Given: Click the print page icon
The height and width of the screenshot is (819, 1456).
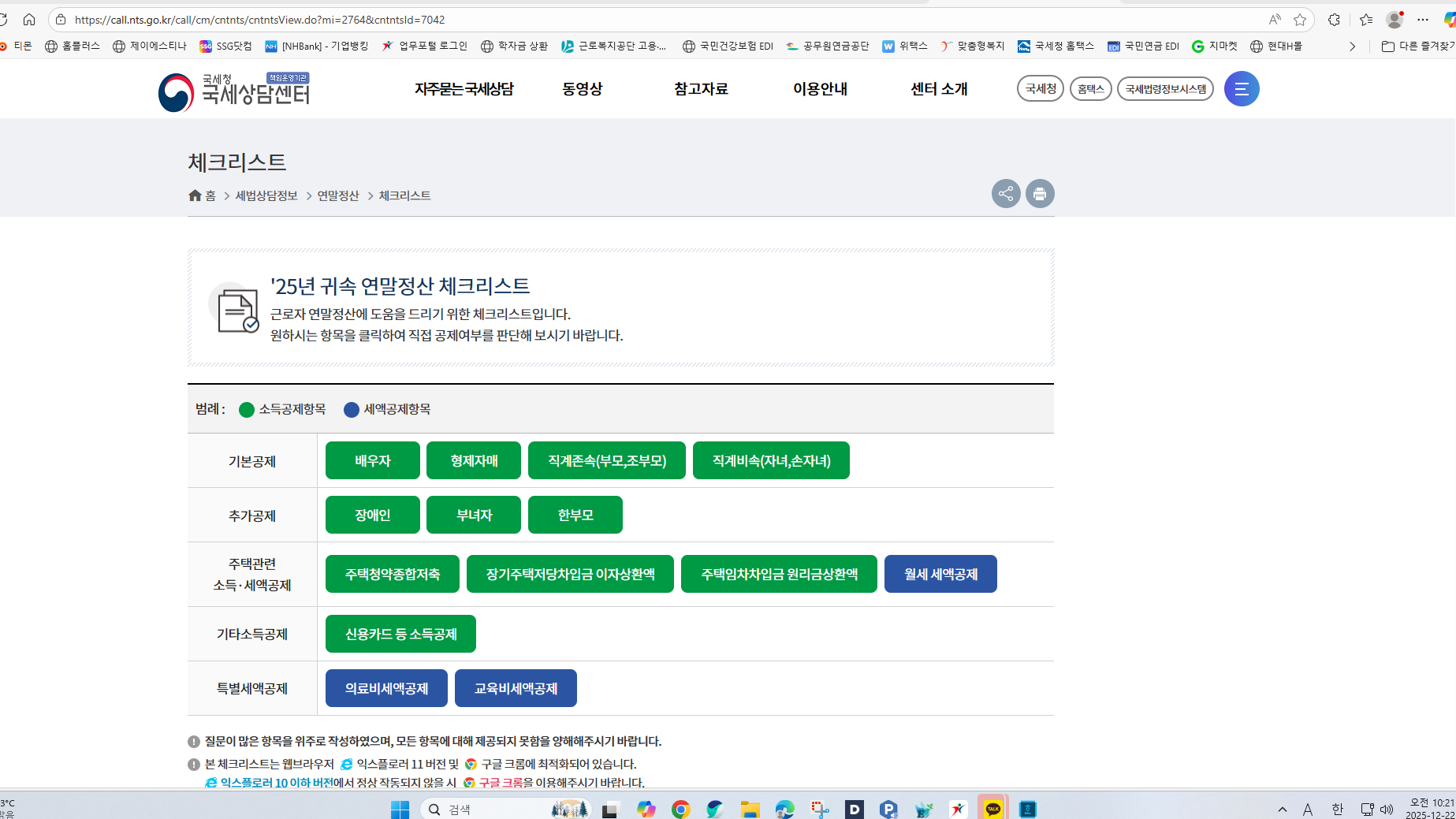Looking at the screenshot, I should (1040, 194).
